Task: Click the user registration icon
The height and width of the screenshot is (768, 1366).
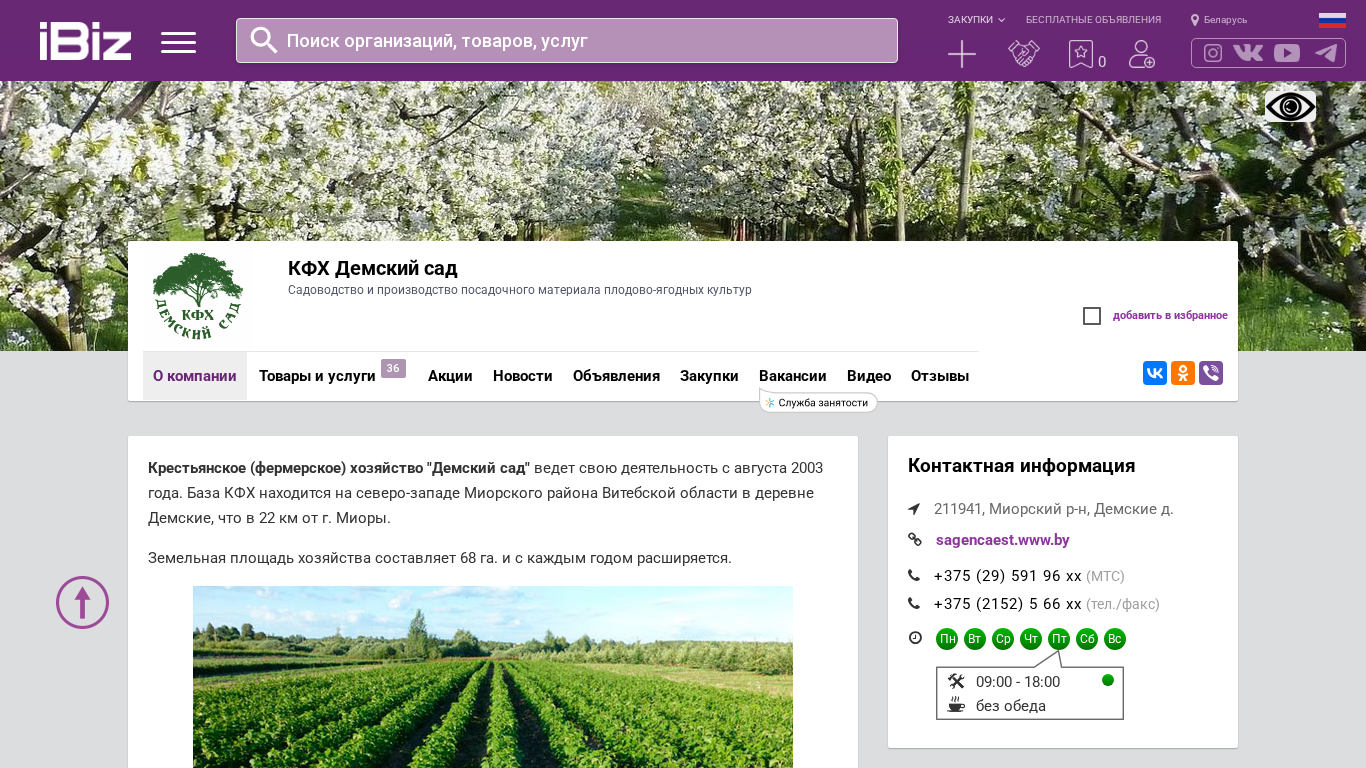Action: tap(1142, 54)
